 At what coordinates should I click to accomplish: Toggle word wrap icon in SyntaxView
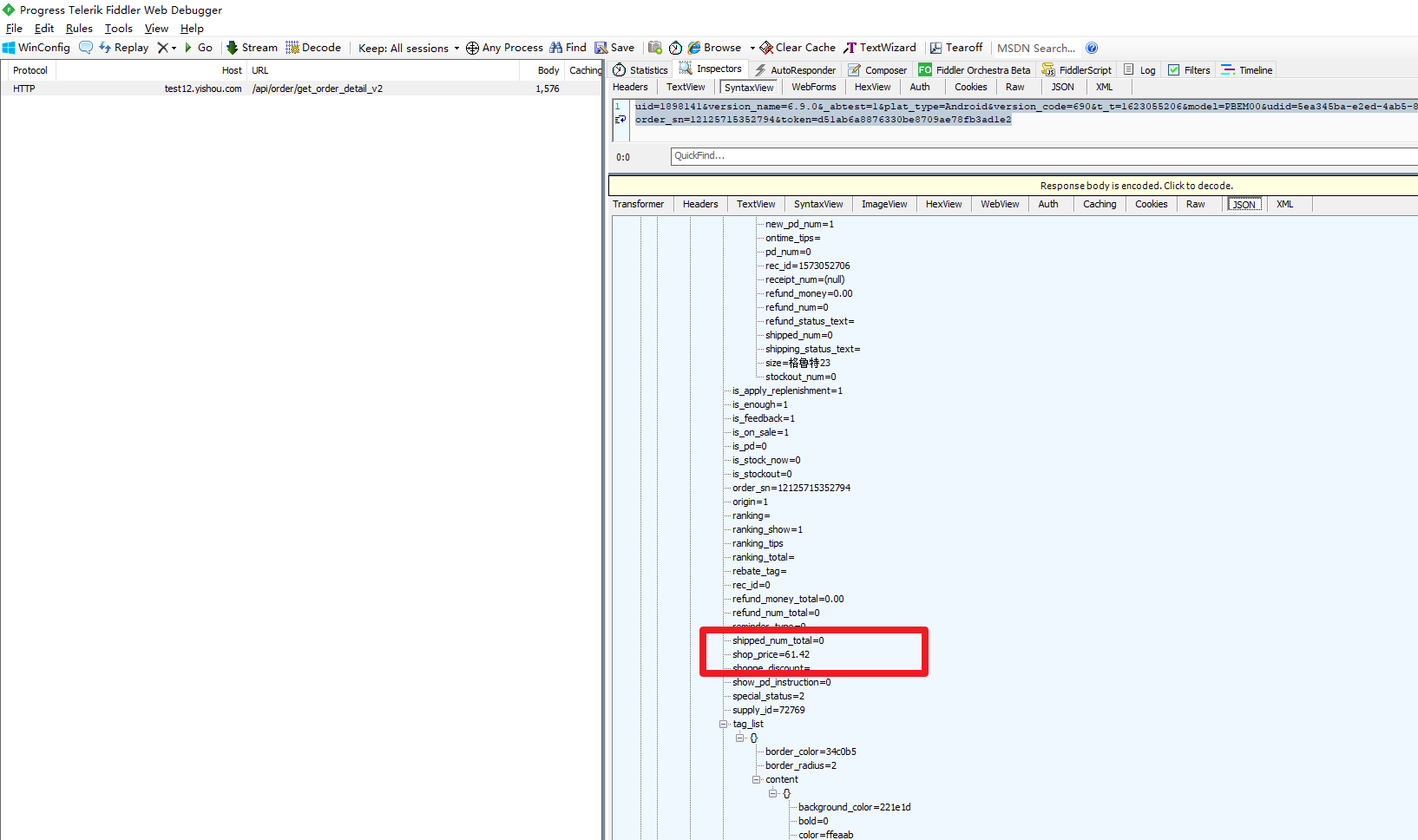[x=620, y=120]
